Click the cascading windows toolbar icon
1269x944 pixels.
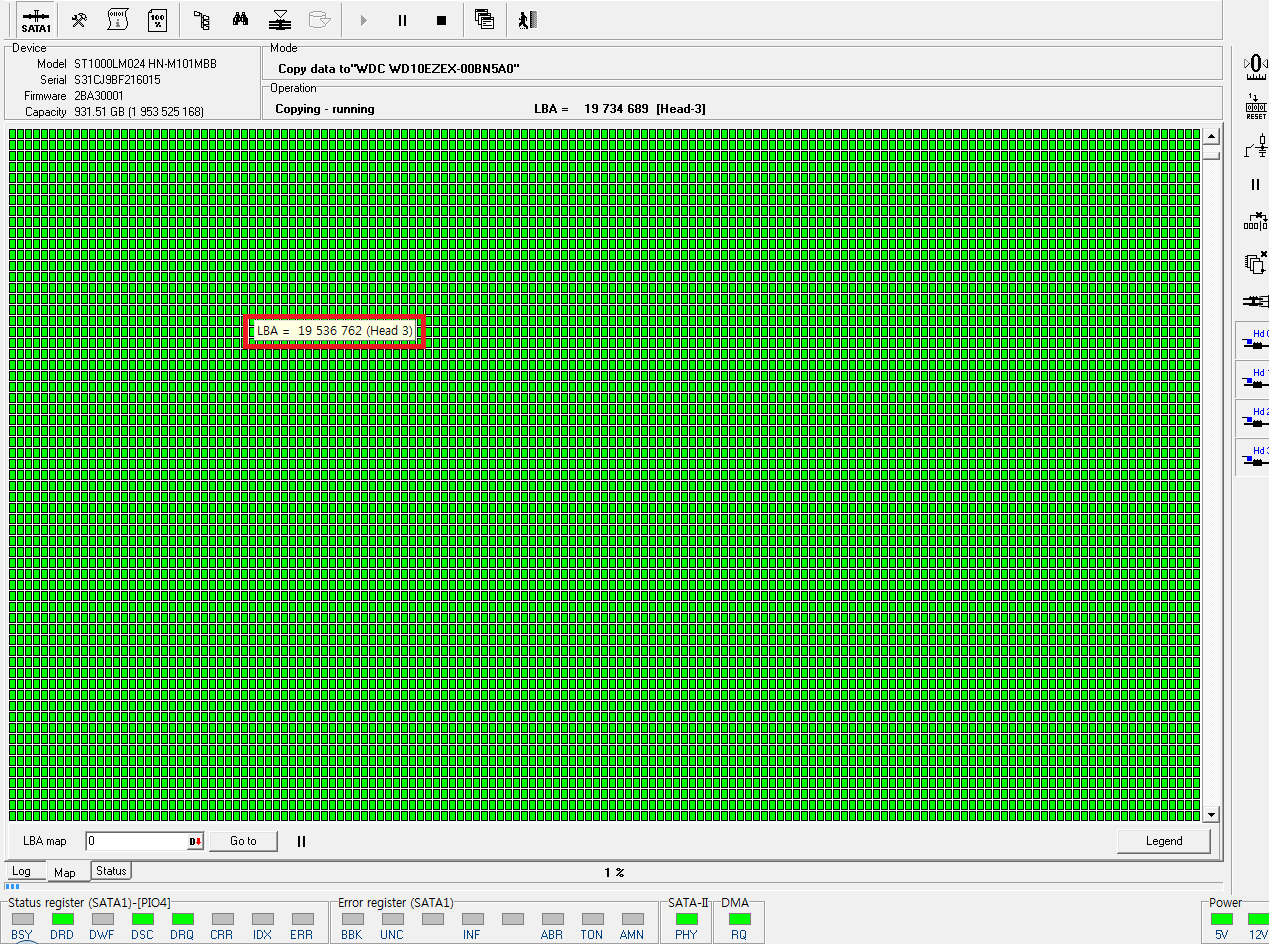click(485, 20)
